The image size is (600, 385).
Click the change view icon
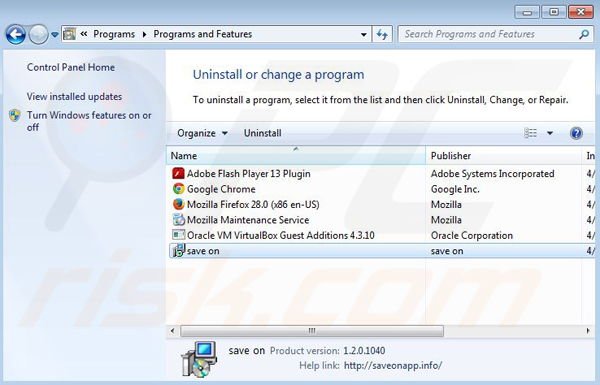[530, 133]
